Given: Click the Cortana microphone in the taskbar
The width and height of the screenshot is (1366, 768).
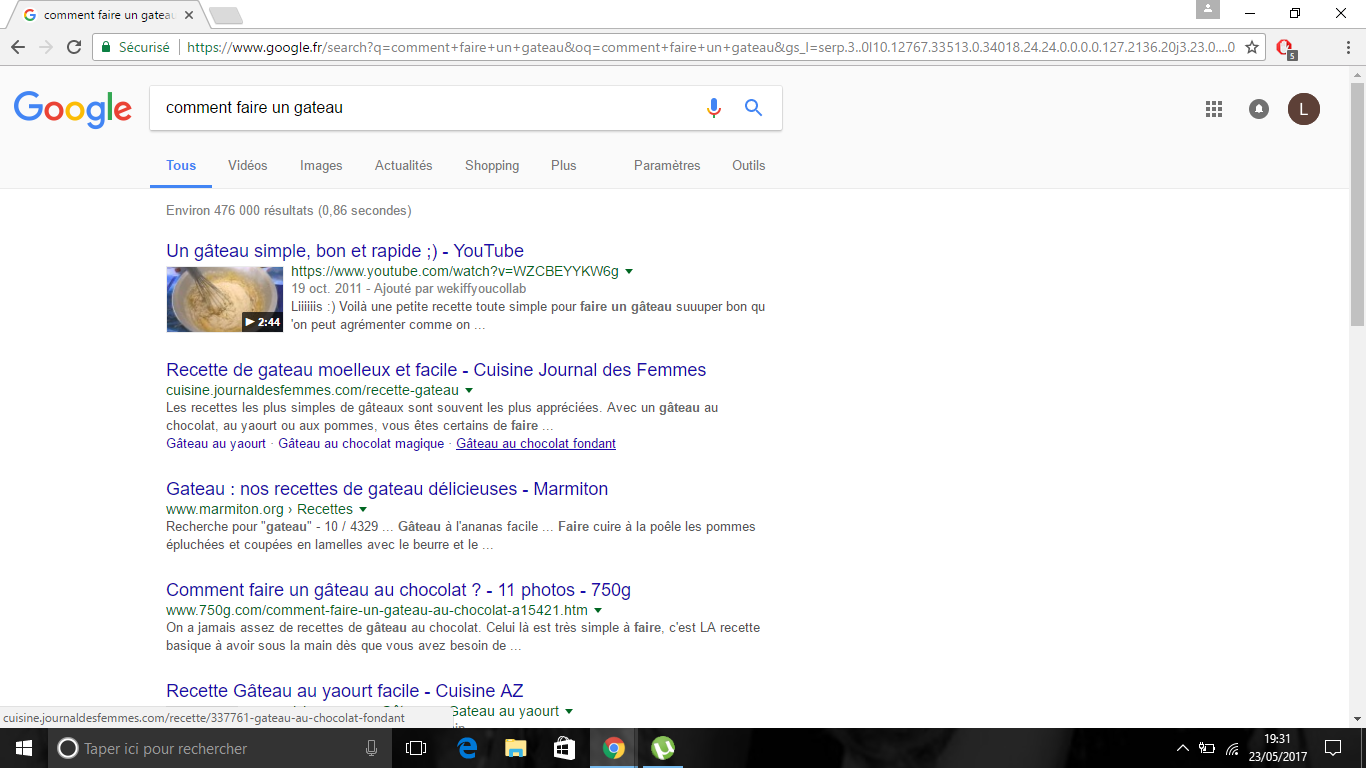Looking at the screenshot, I should point(372,748).
